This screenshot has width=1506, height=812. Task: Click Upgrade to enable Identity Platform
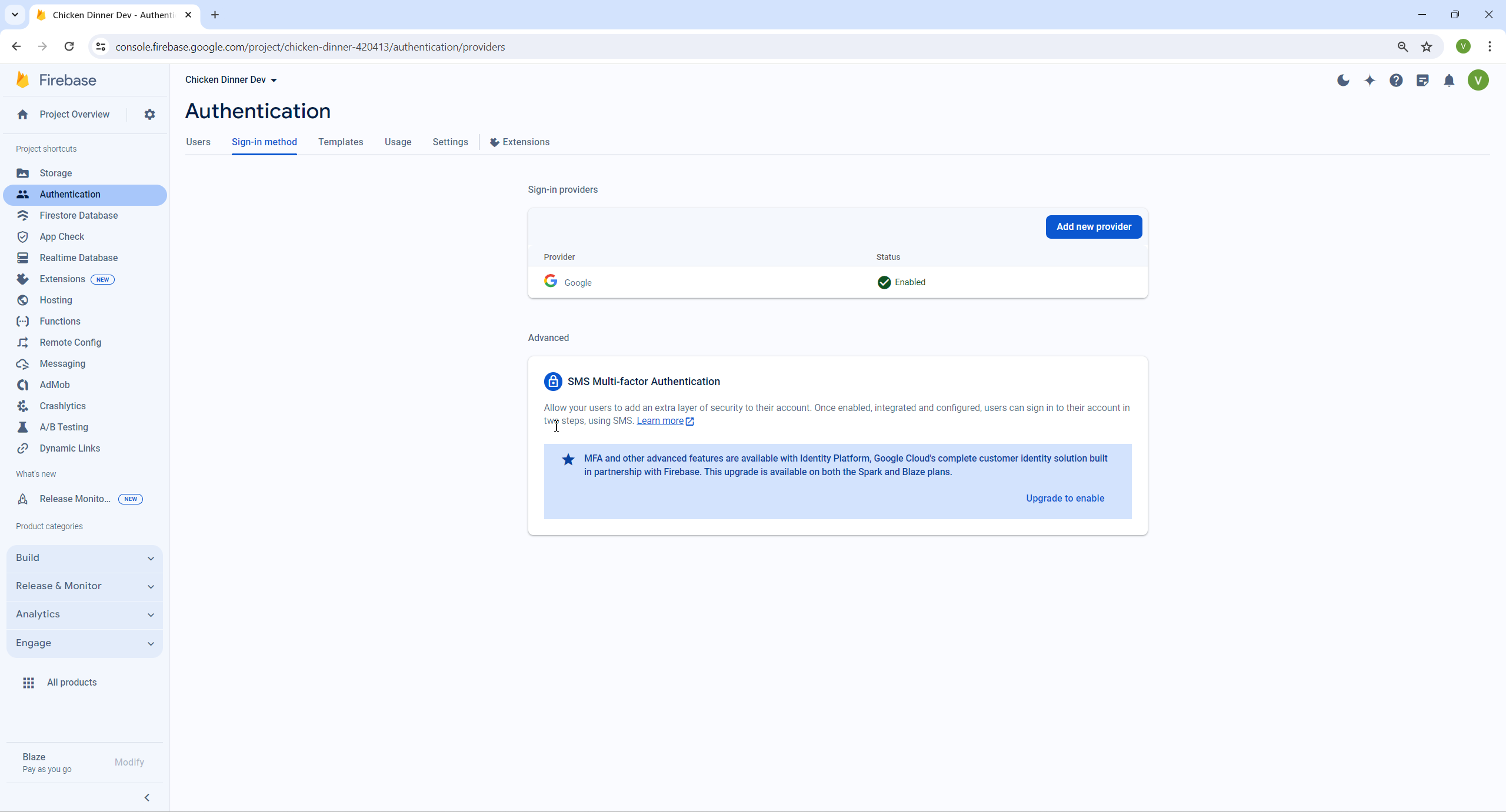tap(1065, 497)
